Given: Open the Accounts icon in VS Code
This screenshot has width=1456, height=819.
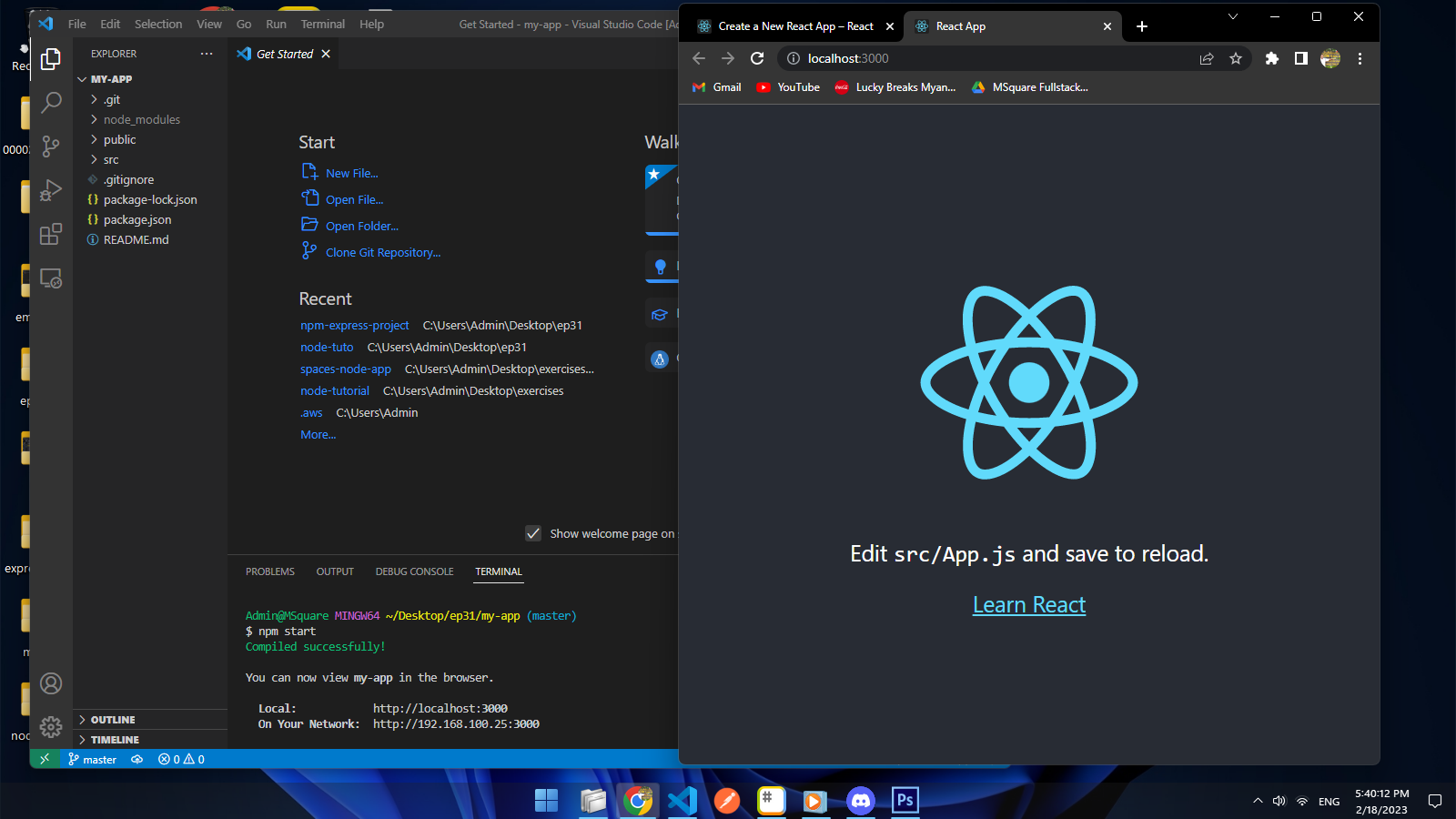Looking at the screenshot, I should (x=51, y=683).
